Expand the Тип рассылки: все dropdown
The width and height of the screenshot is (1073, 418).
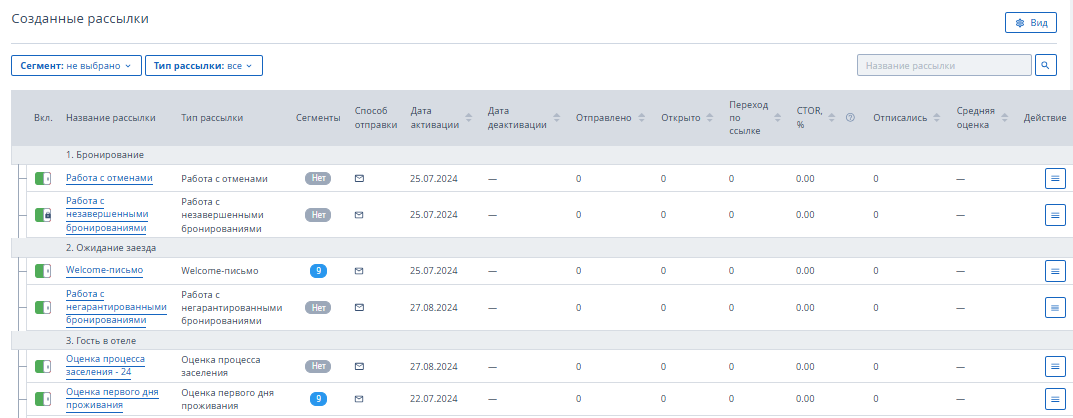204,66
